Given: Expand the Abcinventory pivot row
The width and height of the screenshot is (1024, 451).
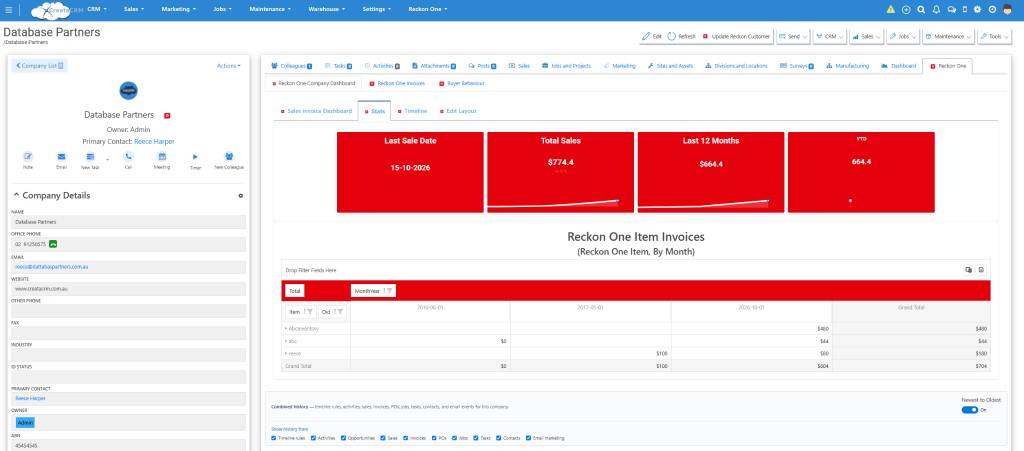Looking at the screenshot, I should 285,329.
